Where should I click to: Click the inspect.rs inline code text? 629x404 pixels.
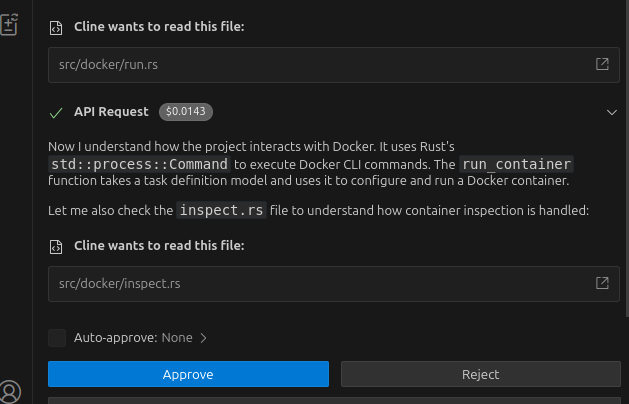(219, 210)
